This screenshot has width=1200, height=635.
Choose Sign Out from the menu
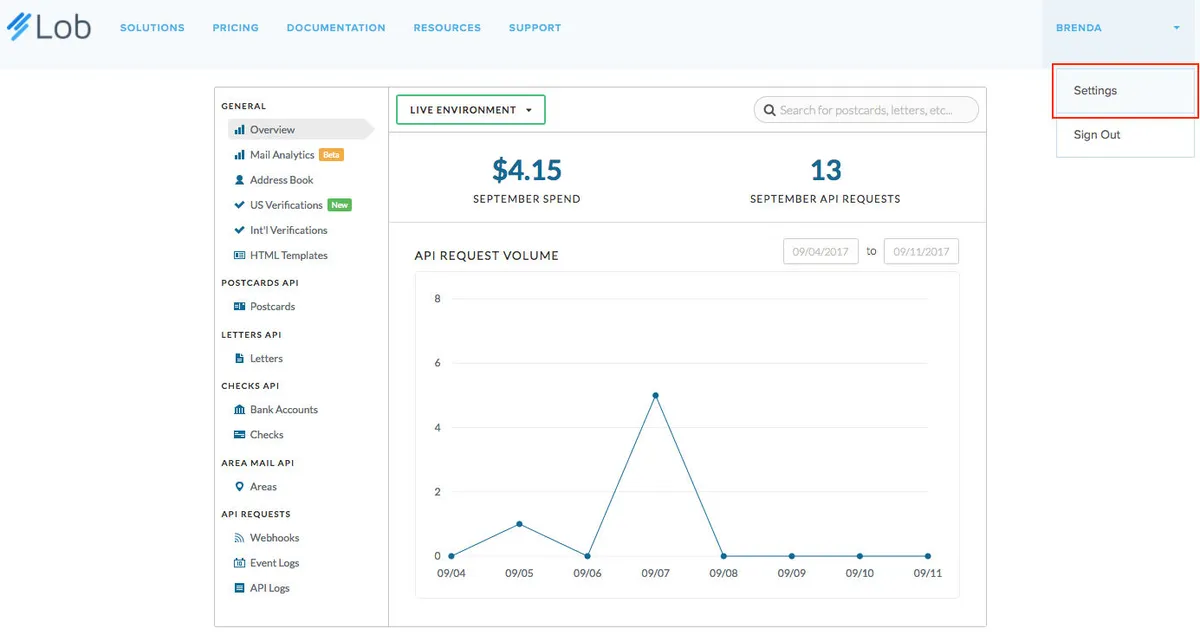1097,135
